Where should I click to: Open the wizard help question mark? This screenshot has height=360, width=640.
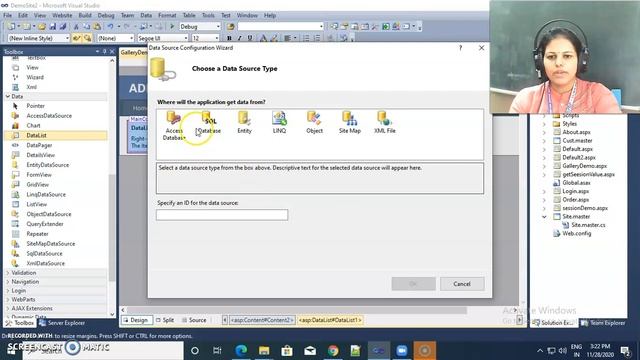tap(460, 48)
